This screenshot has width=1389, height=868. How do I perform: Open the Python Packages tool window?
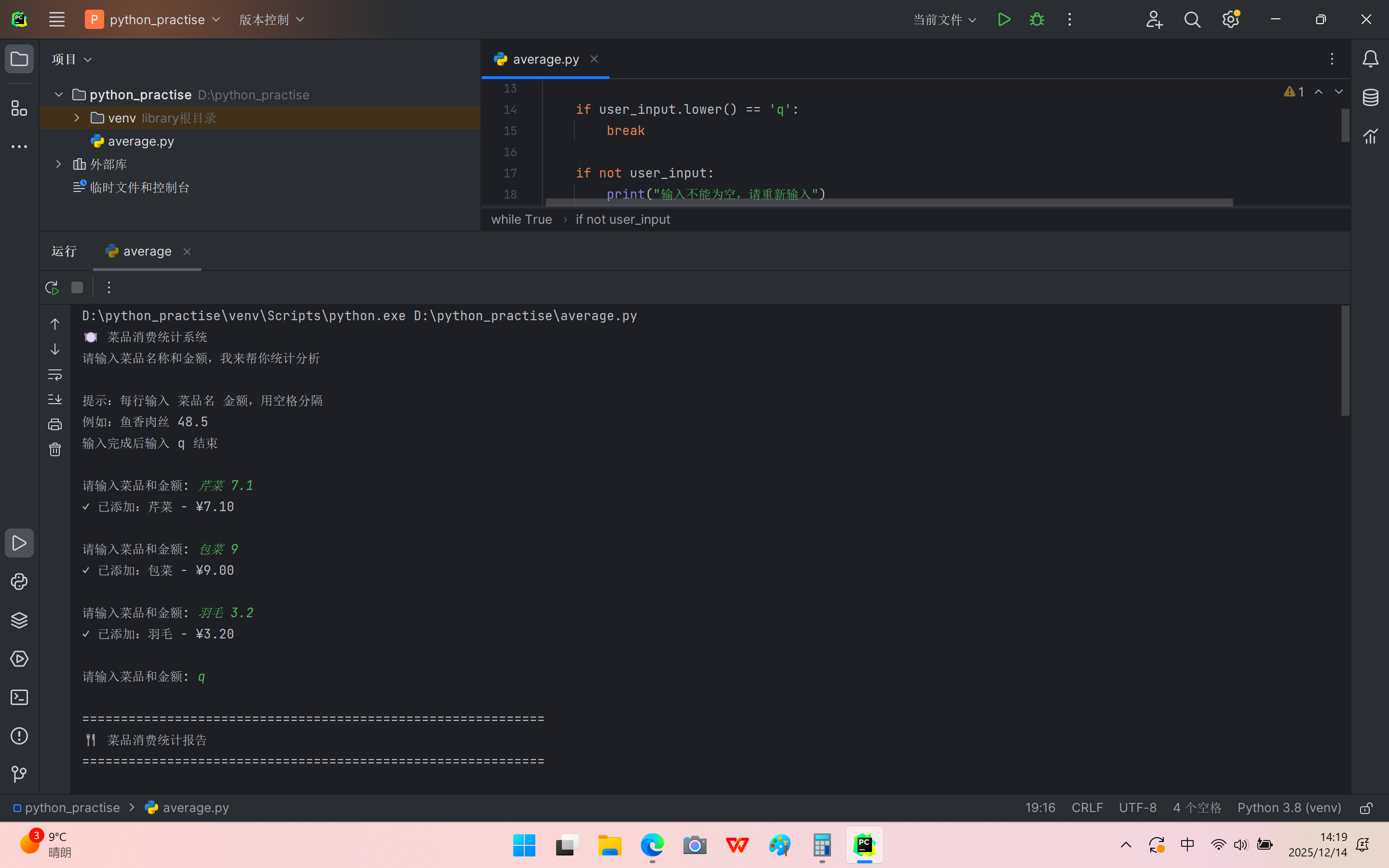tap(19, 620)
